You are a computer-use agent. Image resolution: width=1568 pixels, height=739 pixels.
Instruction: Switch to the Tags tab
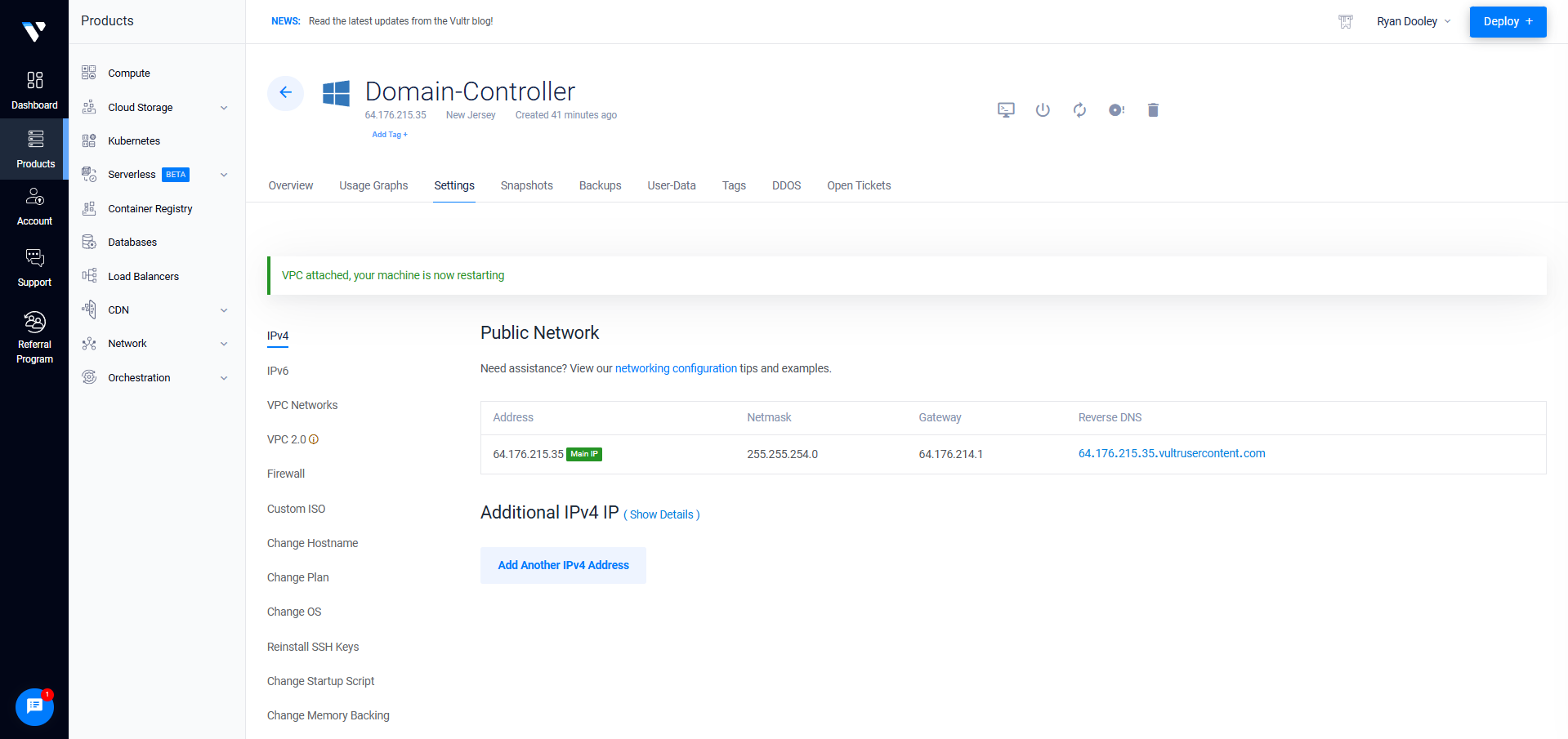[x=734, y=185]
